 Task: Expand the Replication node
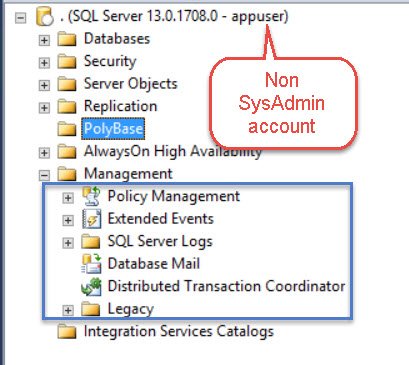tap(44, 108)
